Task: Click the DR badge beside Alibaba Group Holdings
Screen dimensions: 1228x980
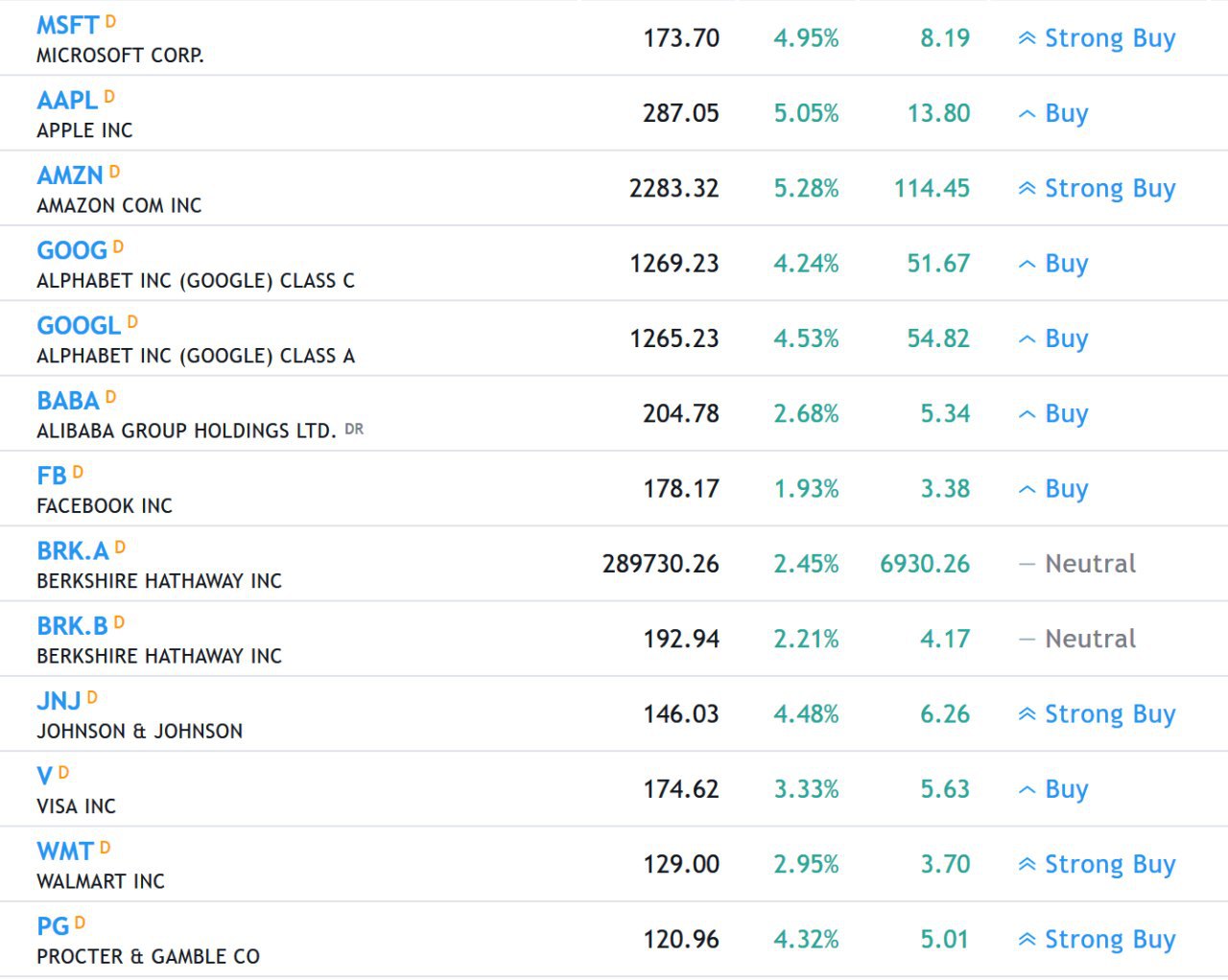Action: click(x=354, y=429)
